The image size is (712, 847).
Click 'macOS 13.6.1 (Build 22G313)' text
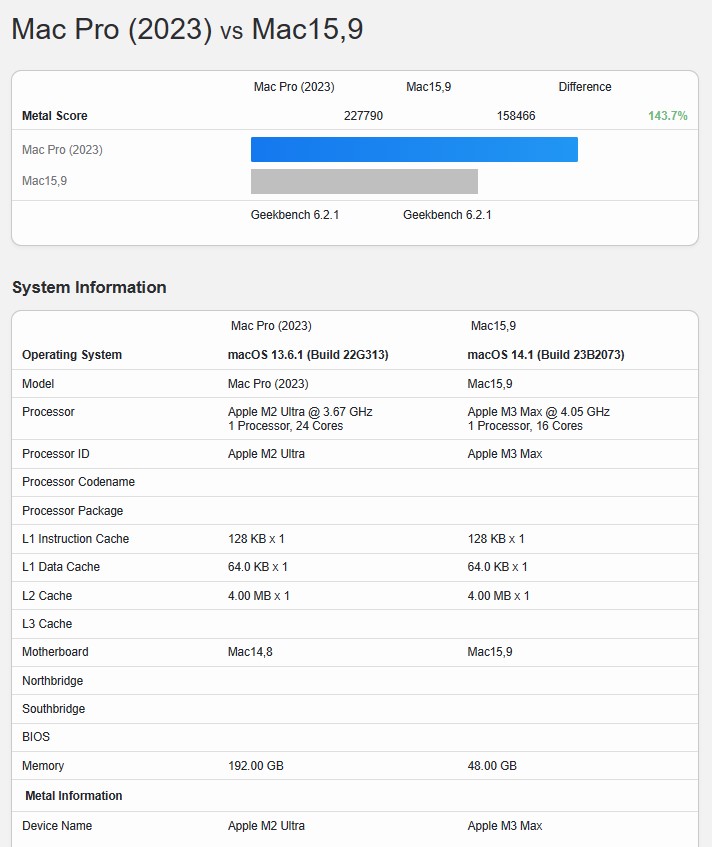click(x=308, y=355)
